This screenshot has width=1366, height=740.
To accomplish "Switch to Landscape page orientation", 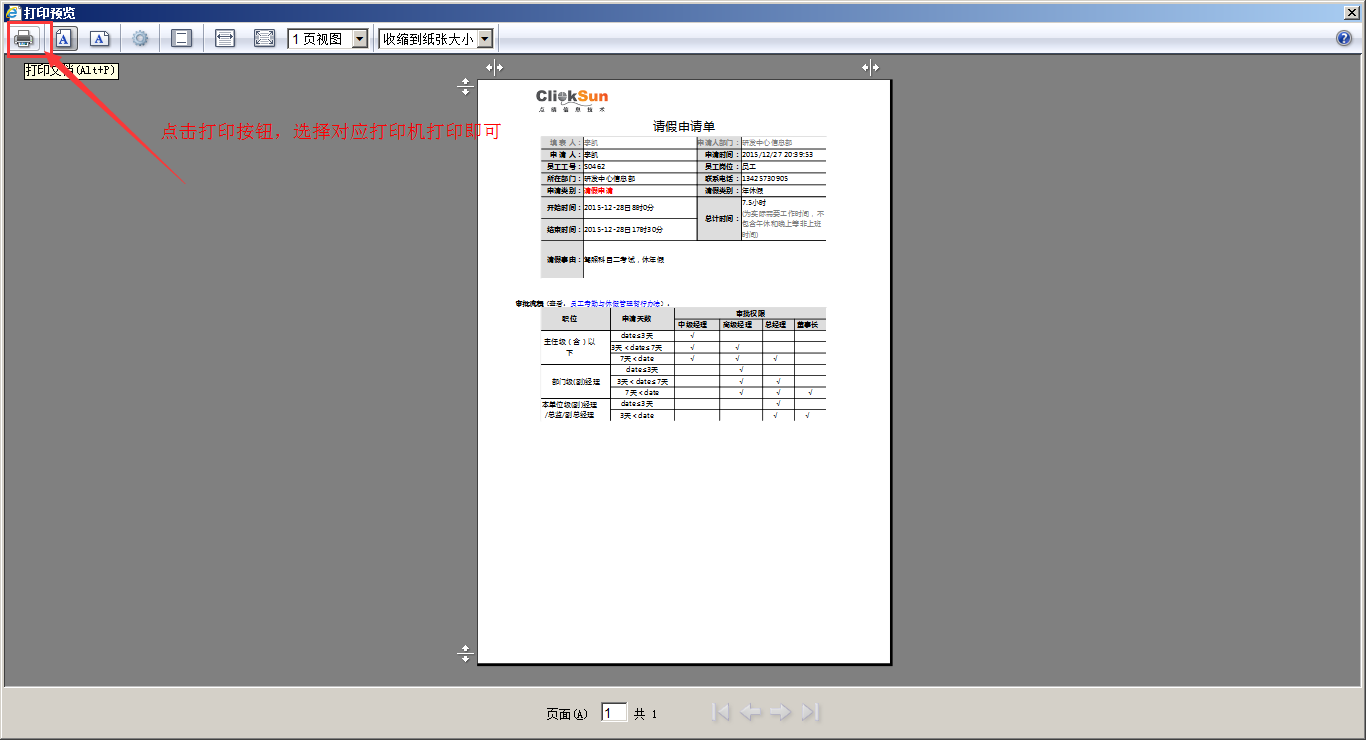I will [x=99, y=39].
